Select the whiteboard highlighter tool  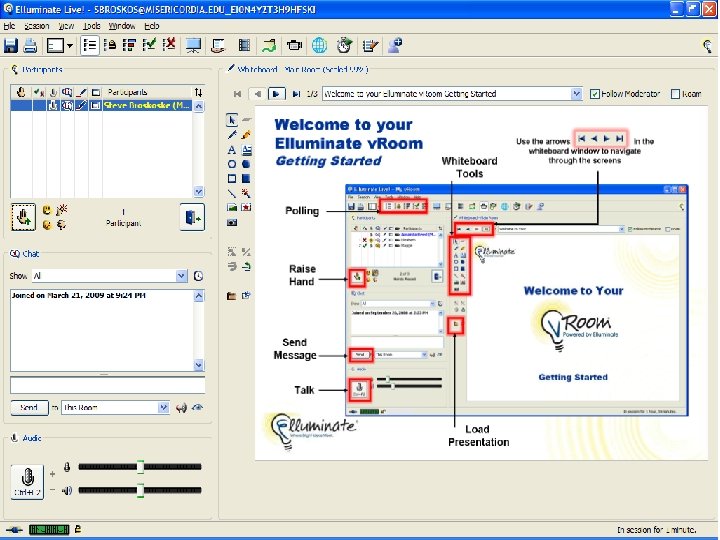tap(247, 135)
